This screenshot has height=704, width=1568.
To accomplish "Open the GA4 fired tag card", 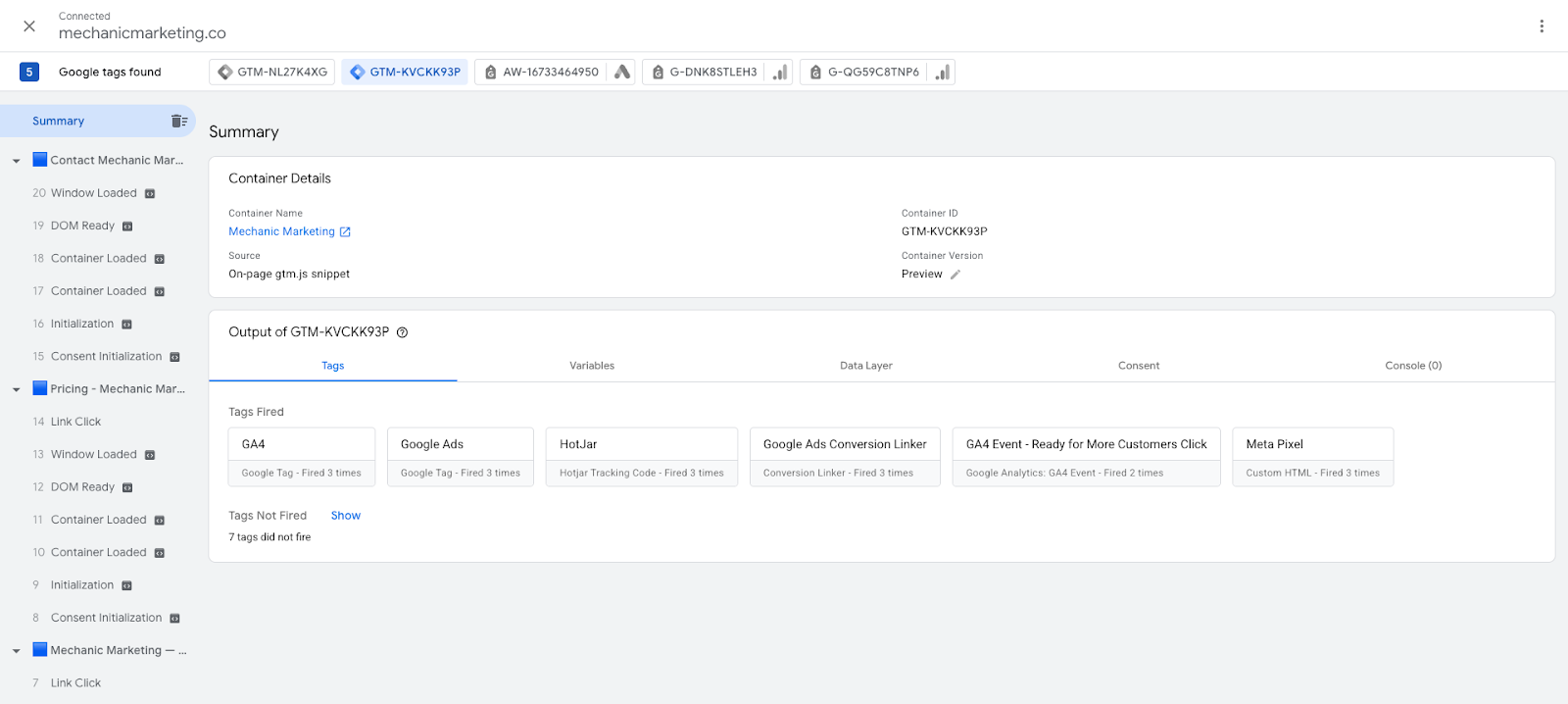I will click(x=302, y=457).
